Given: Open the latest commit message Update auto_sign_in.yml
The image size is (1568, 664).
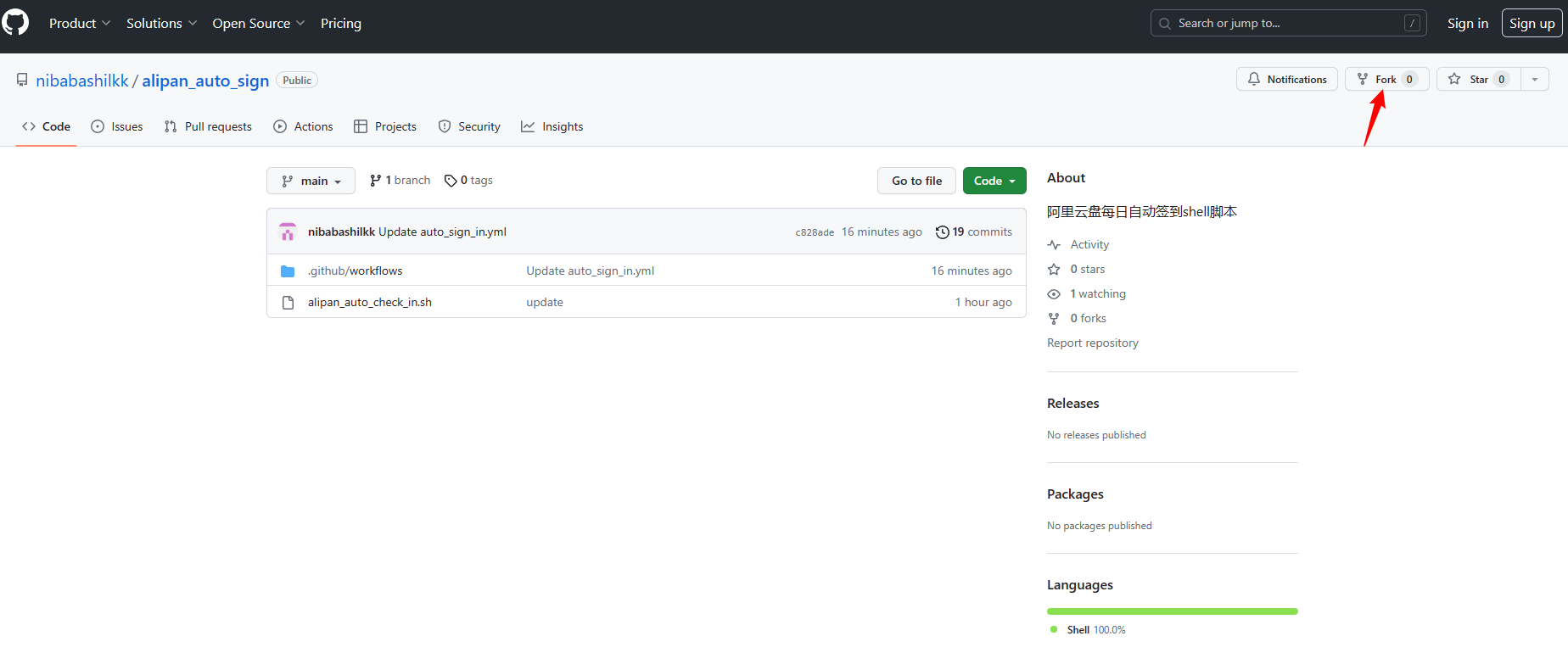Looking at the screenshot, I should click(x=442, y=232).
